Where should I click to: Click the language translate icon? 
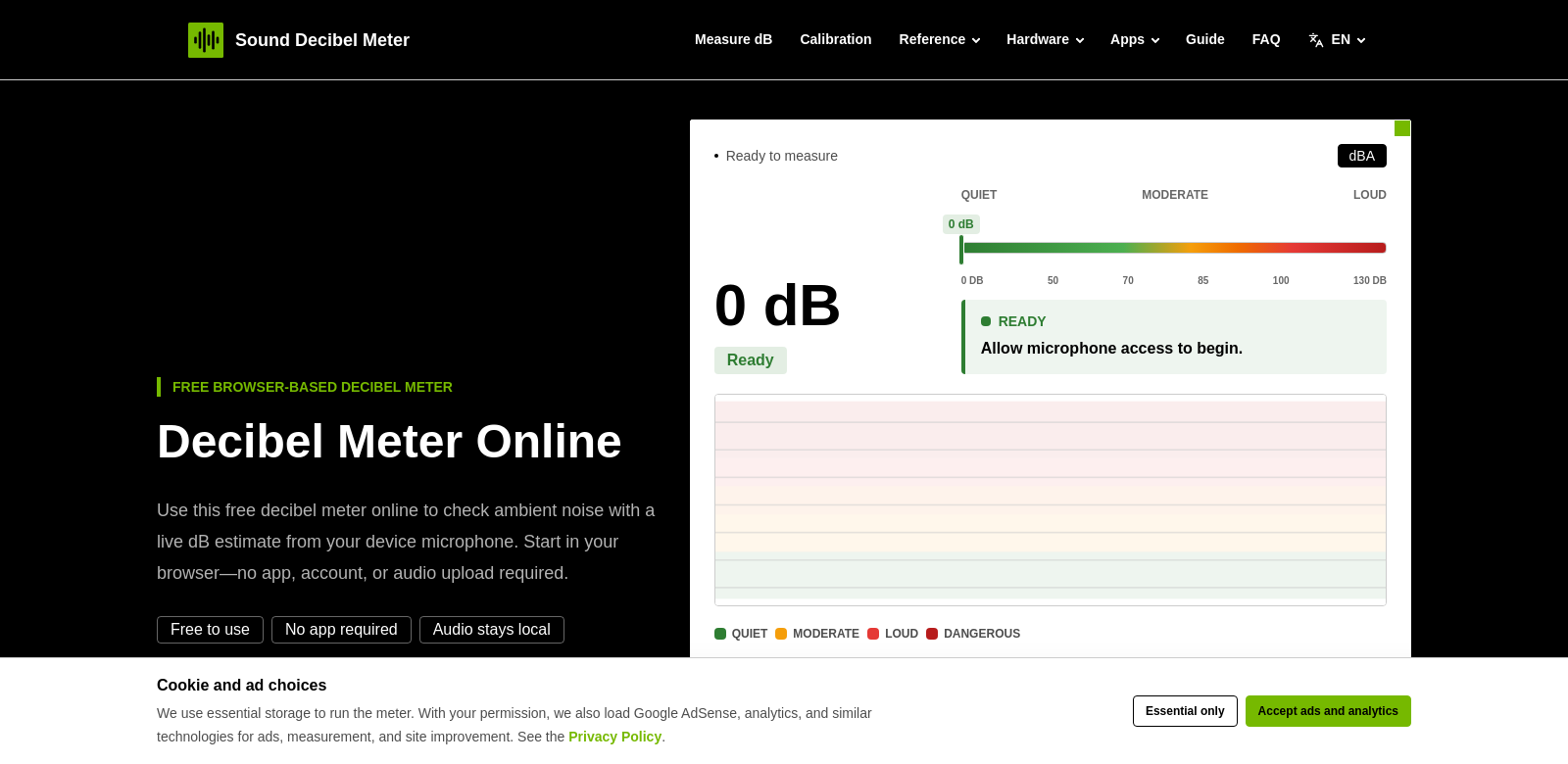(1316, 40)
